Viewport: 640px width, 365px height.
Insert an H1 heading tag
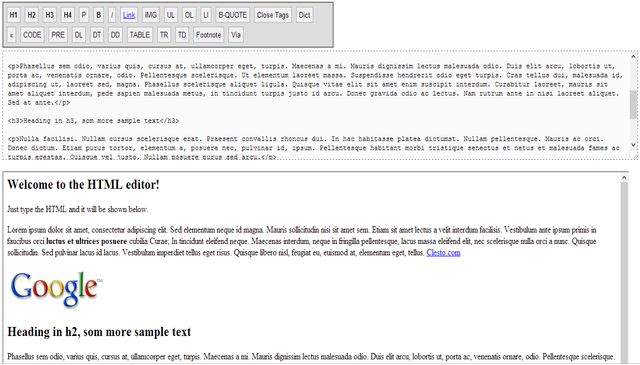click(13, 15)
